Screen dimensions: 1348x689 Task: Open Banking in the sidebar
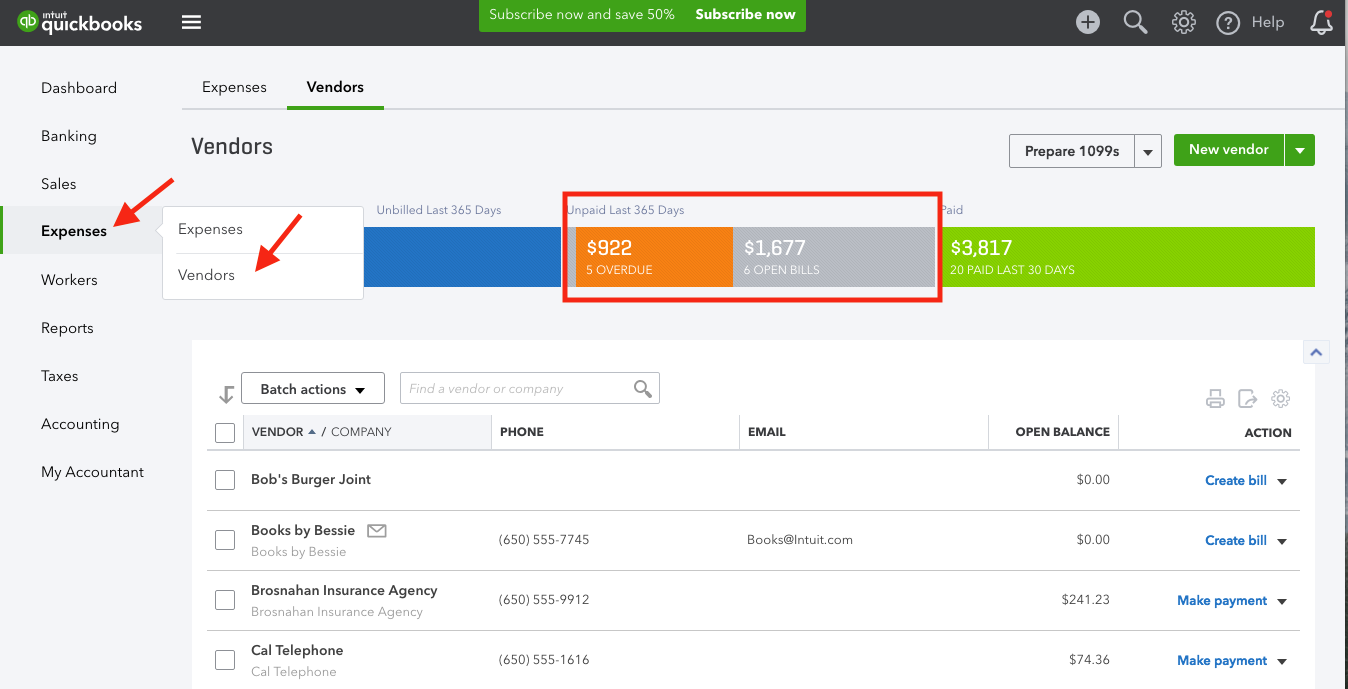pos(69,136)
